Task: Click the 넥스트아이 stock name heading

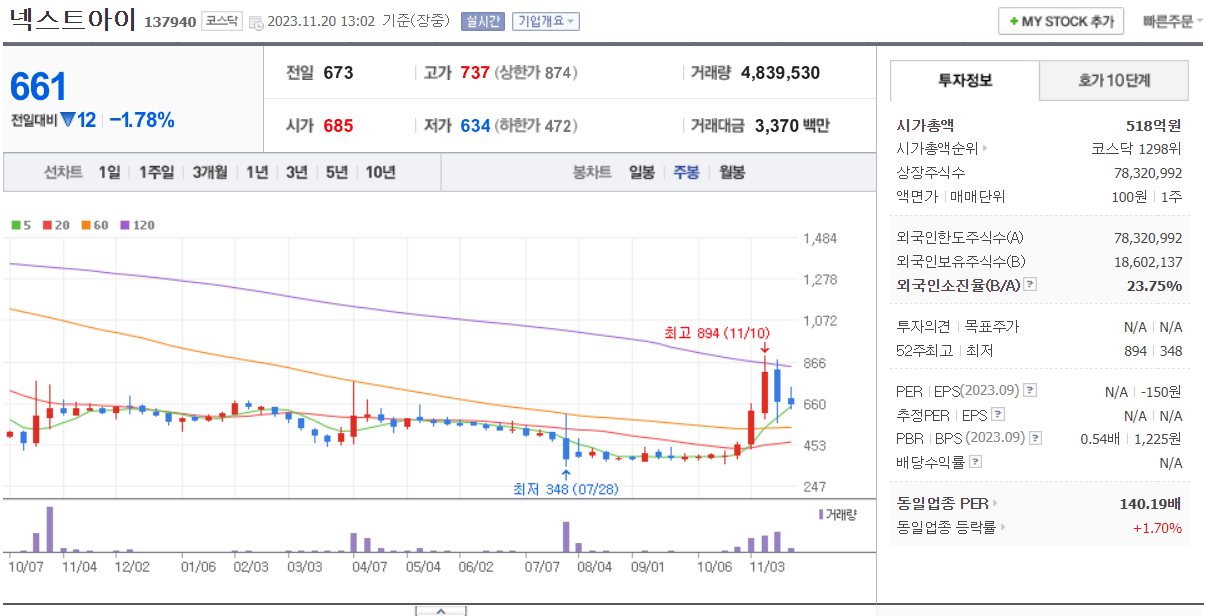Action: point(71,20)
